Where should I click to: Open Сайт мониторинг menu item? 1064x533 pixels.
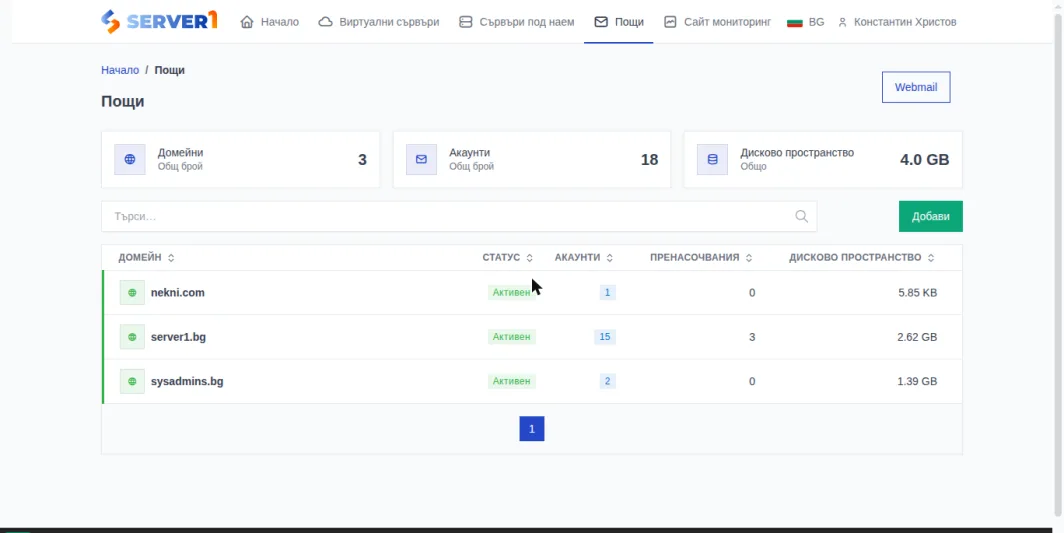(718, 22)
